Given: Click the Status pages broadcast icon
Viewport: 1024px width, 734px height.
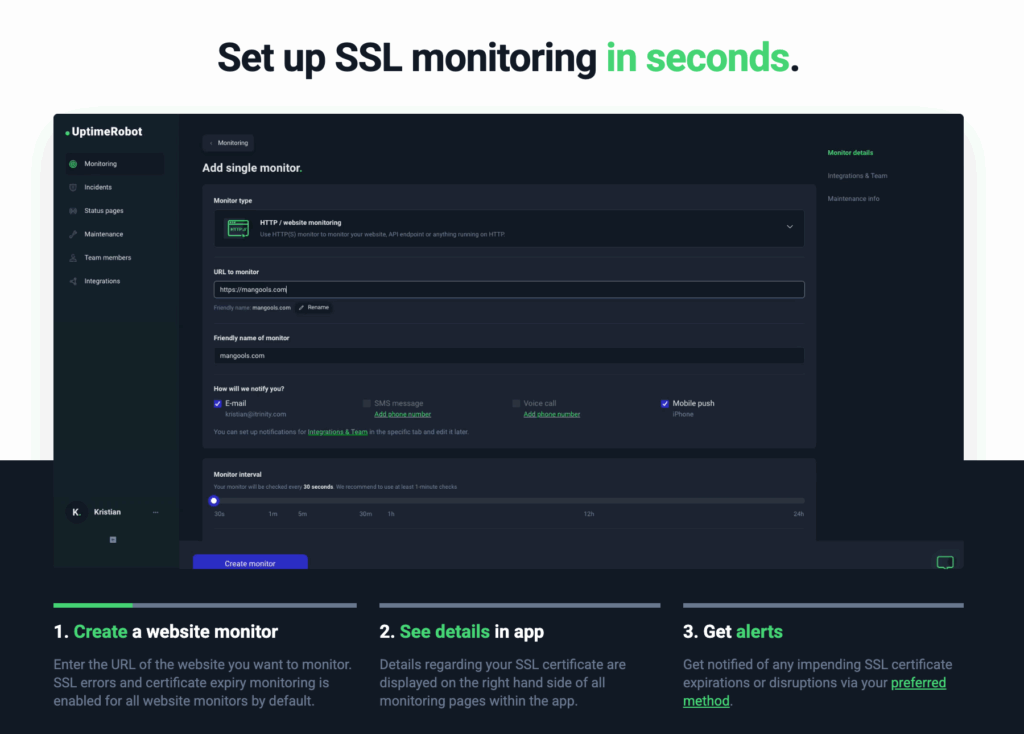Looking at the screenshot, I should pos(73,211).
